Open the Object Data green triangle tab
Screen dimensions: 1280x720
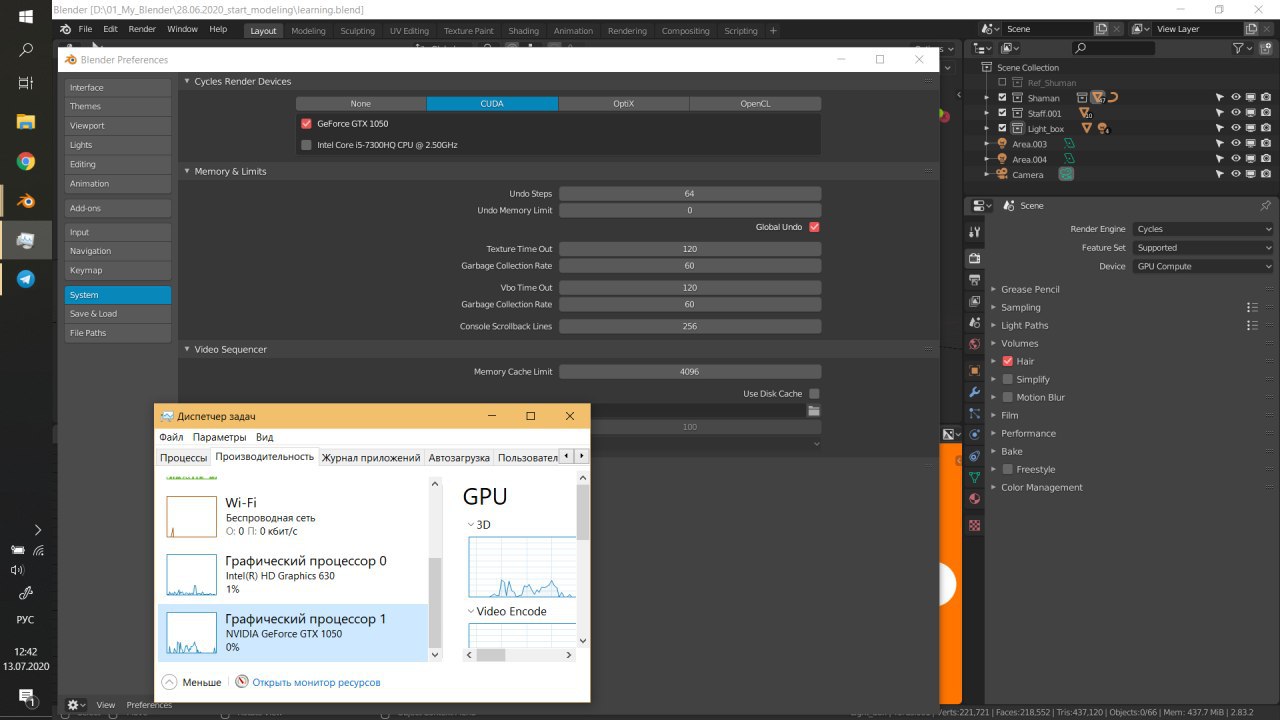click(x=975, y=477)
